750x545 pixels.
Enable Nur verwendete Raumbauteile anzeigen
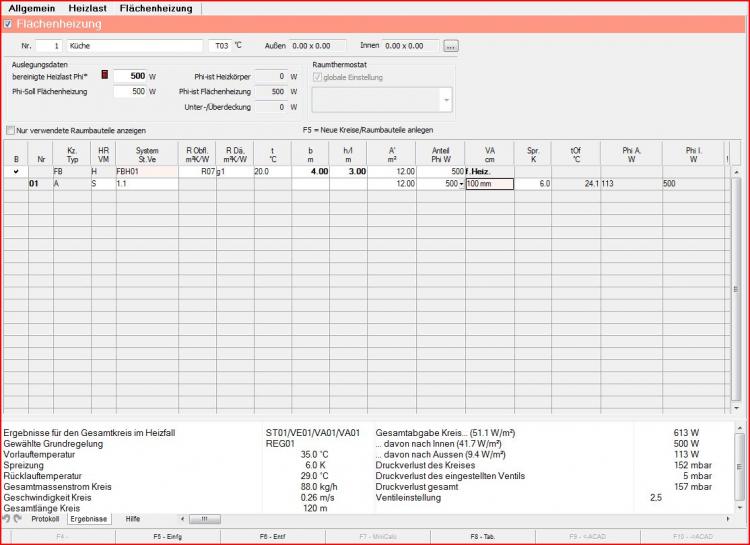coord(11,130)
